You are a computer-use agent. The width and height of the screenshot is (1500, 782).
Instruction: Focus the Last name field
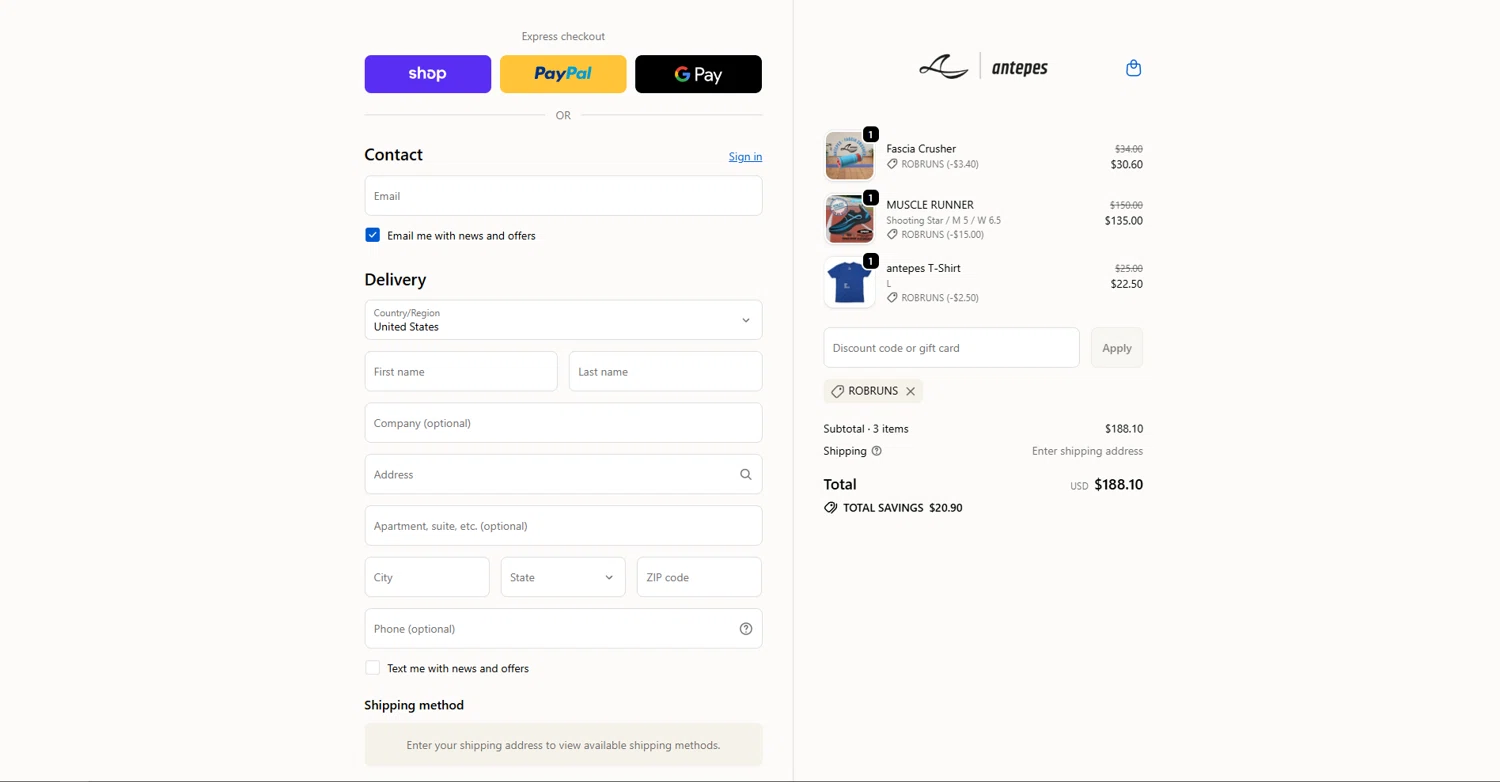(665, 371)
